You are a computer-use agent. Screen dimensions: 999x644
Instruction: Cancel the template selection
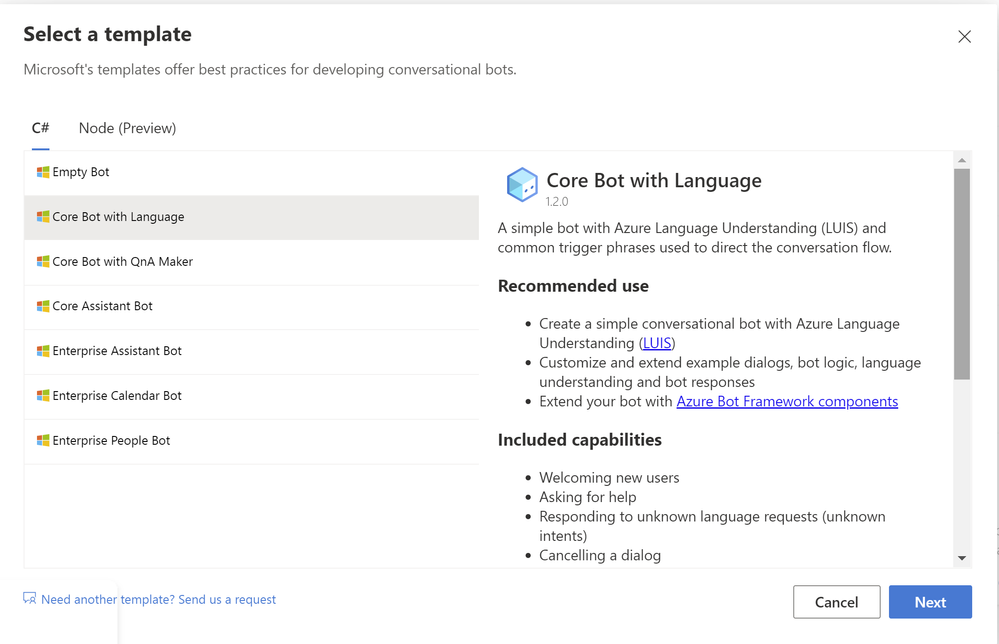[x=836, y=602]
